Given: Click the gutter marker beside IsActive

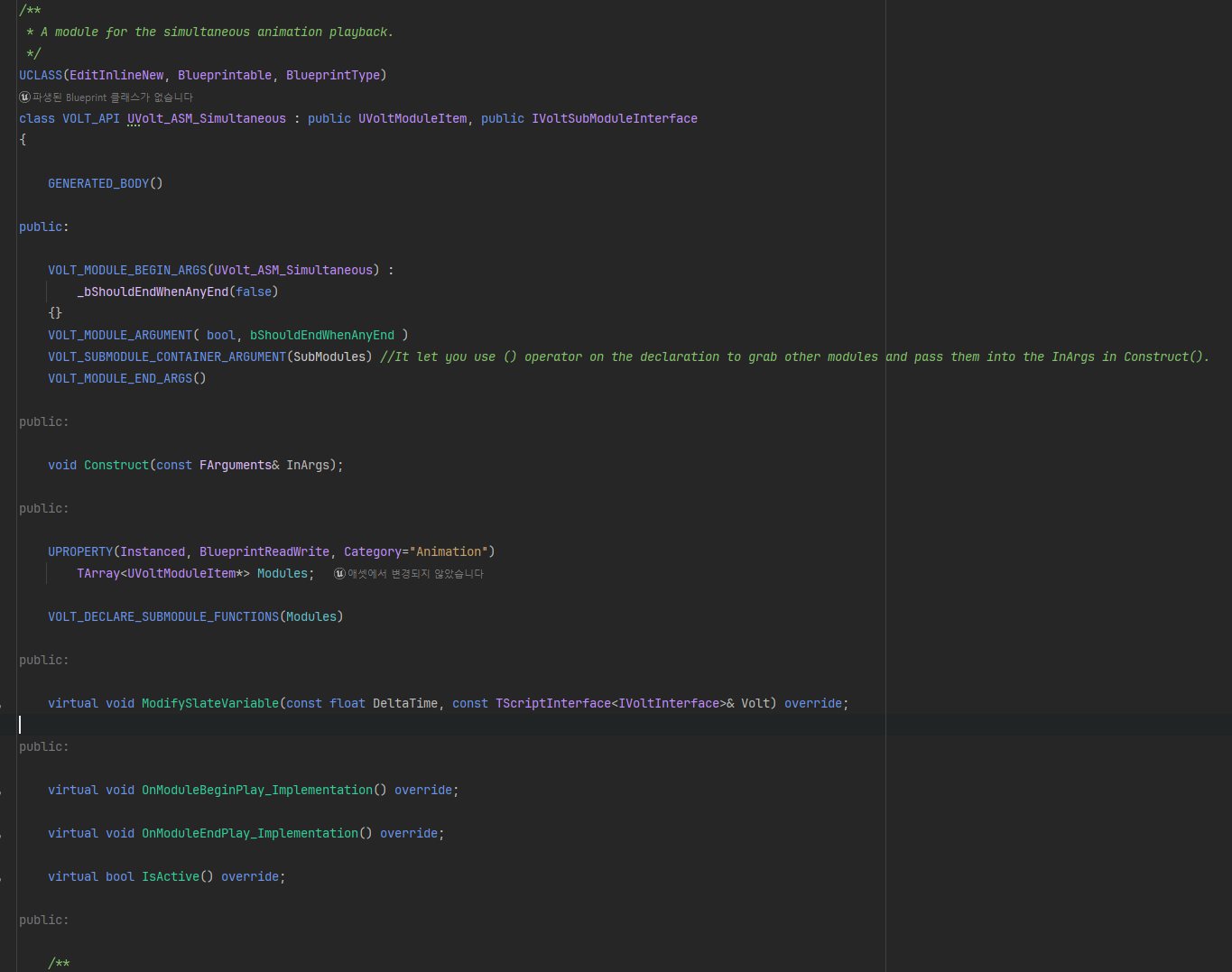Looking at the screenshot, I should 2,878.
